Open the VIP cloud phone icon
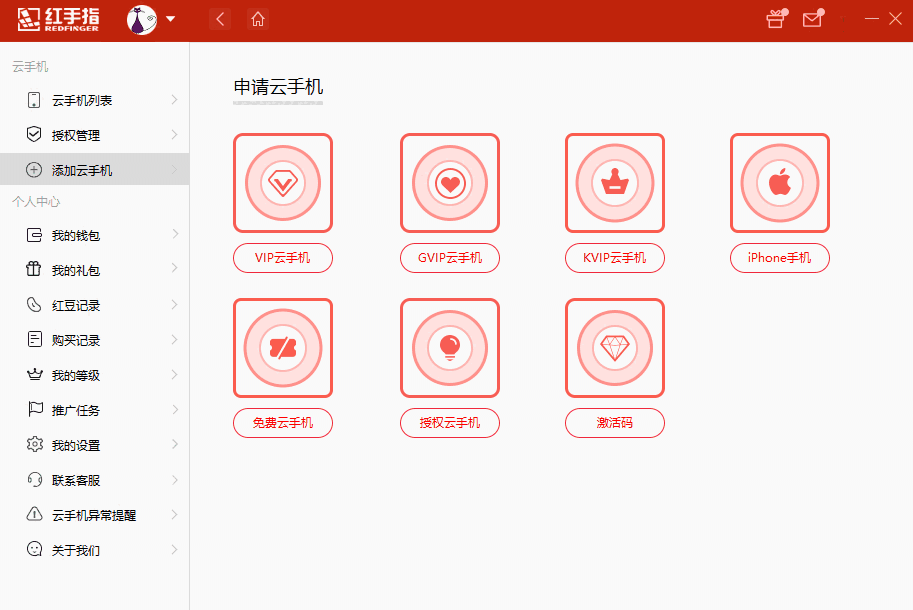This screenshot has height=610, width=913. pyautogui.click(x=283, y=183)
